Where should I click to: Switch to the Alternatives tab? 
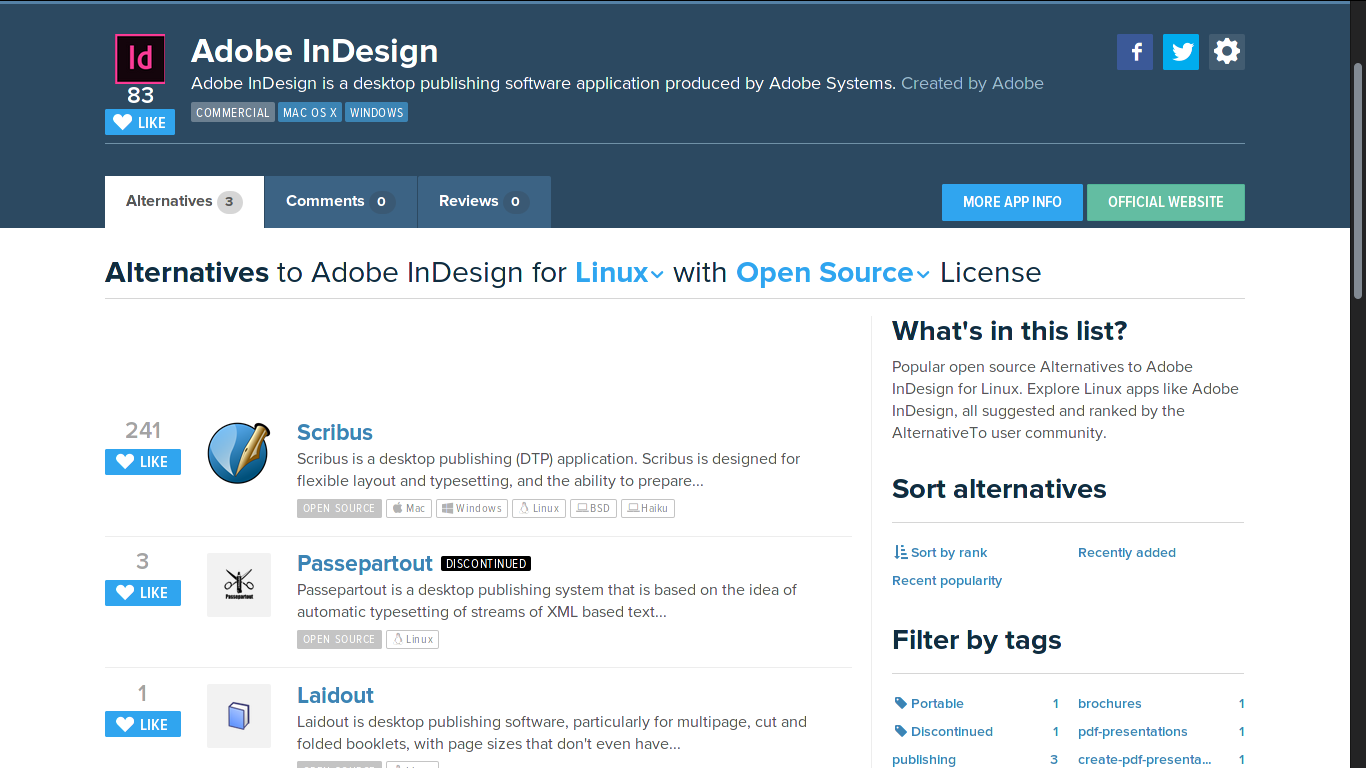184,202
